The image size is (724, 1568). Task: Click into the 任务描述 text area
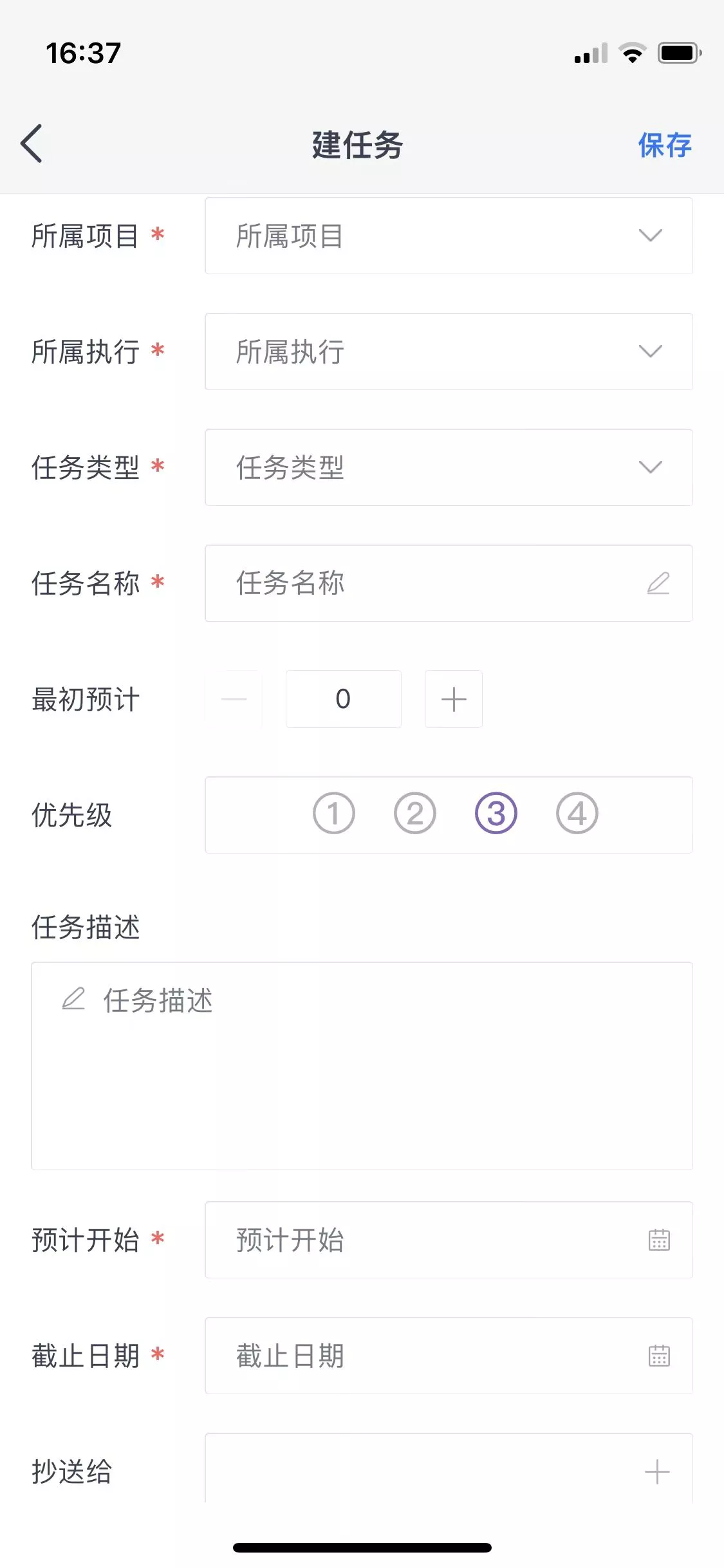(x=362, y=1081)
